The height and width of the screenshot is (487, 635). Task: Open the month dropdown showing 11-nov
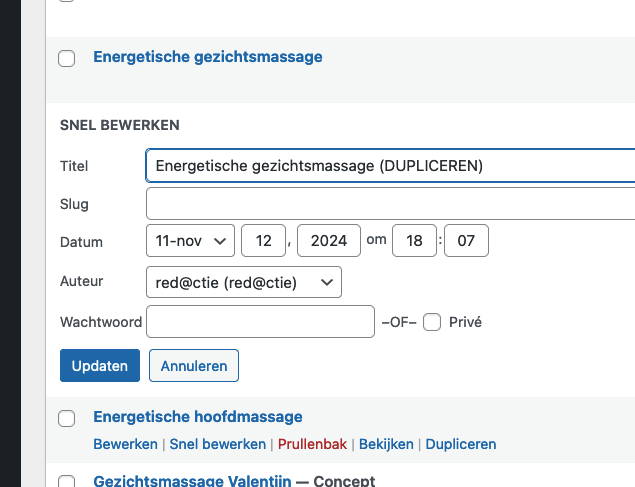click(190, 240)
